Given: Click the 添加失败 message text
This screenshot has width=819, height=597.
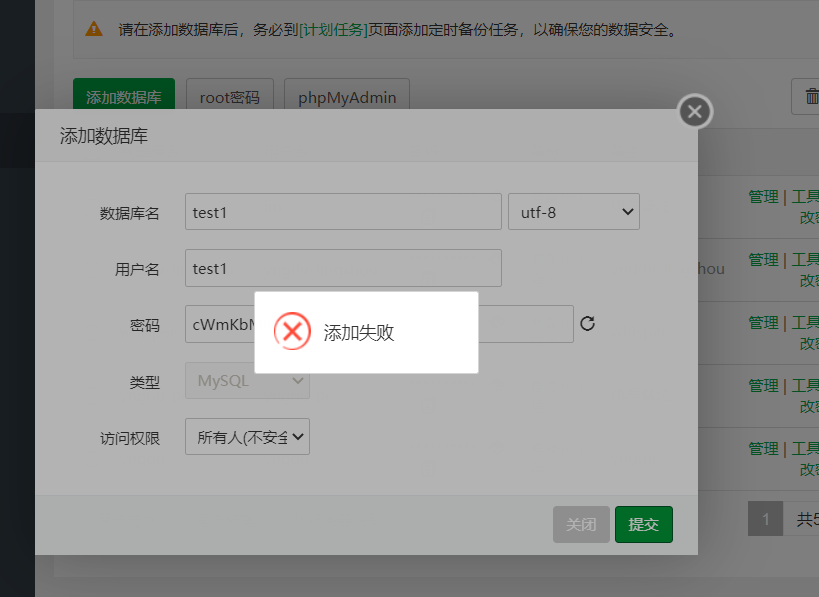Looking at the screenshot, I should [x=358, y=332].
